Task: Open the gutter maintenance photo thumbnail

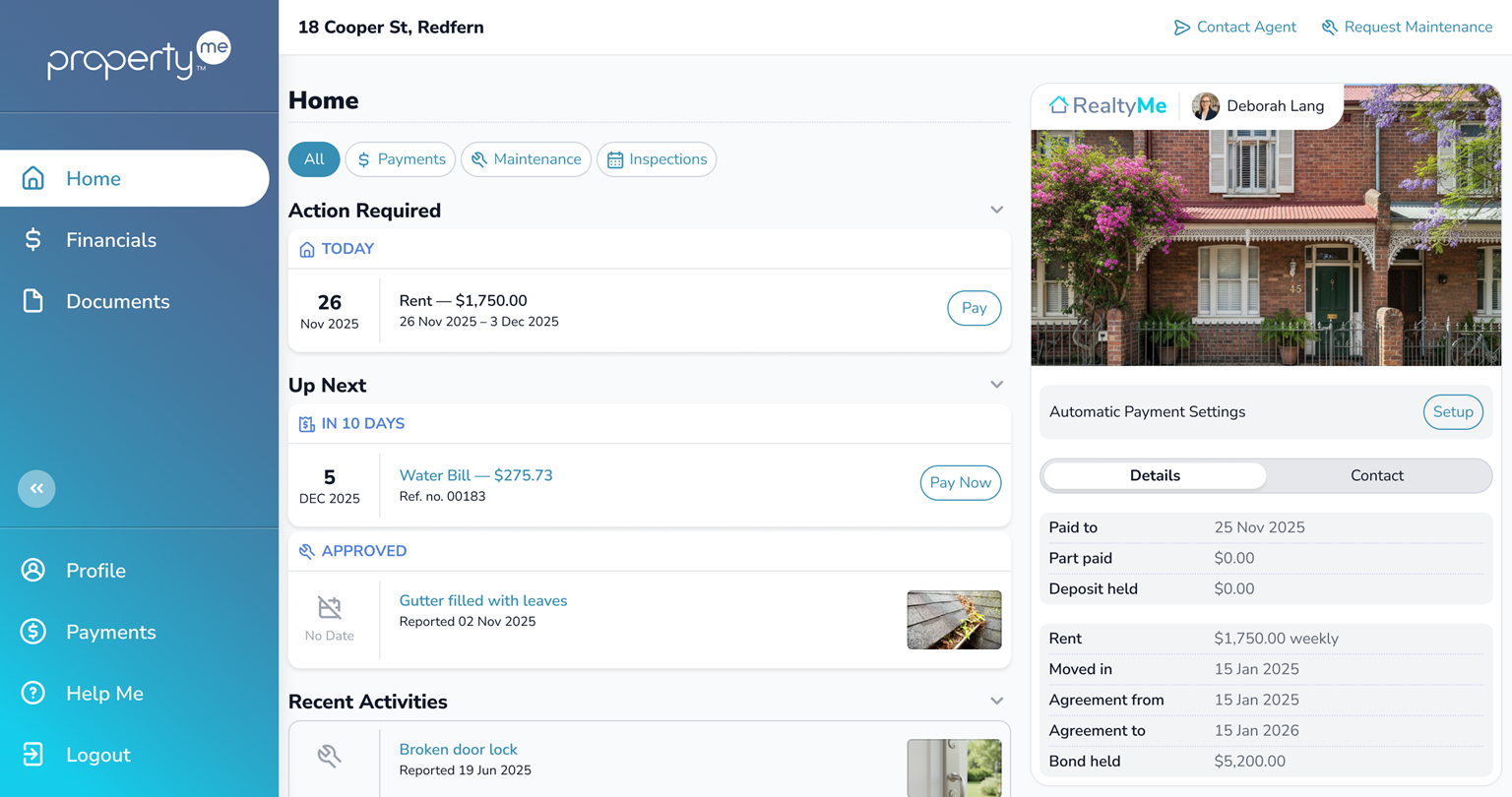Action: [x=953, y=620]
